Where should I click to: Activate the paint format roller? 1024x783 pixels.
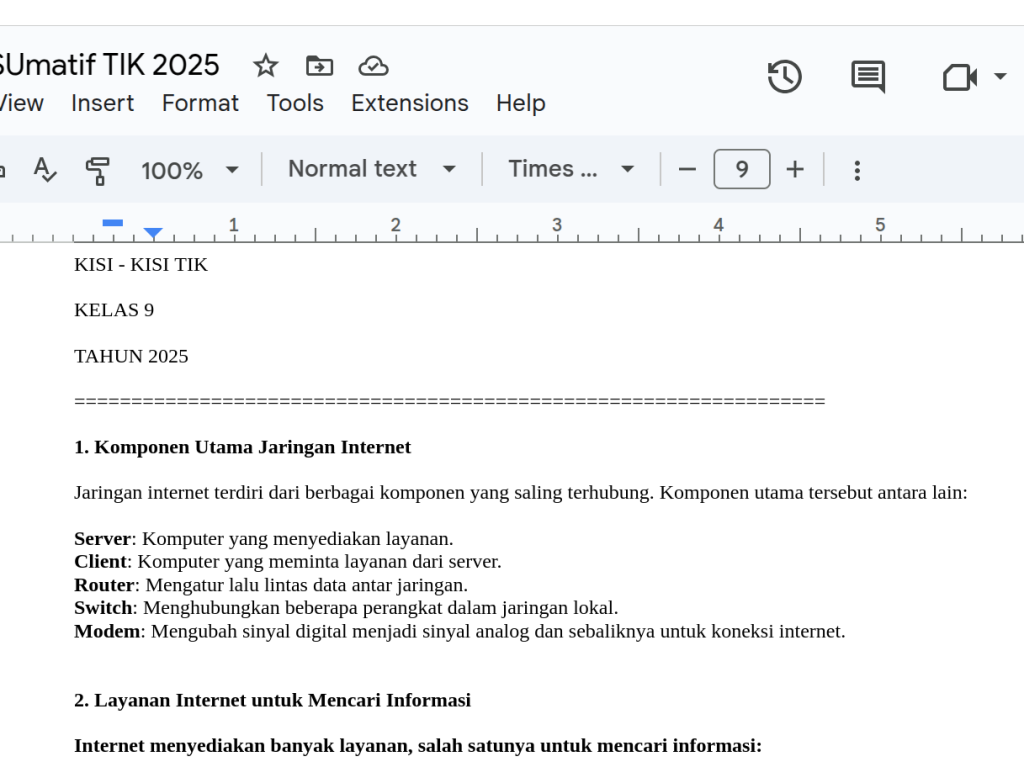pos(98,170)
